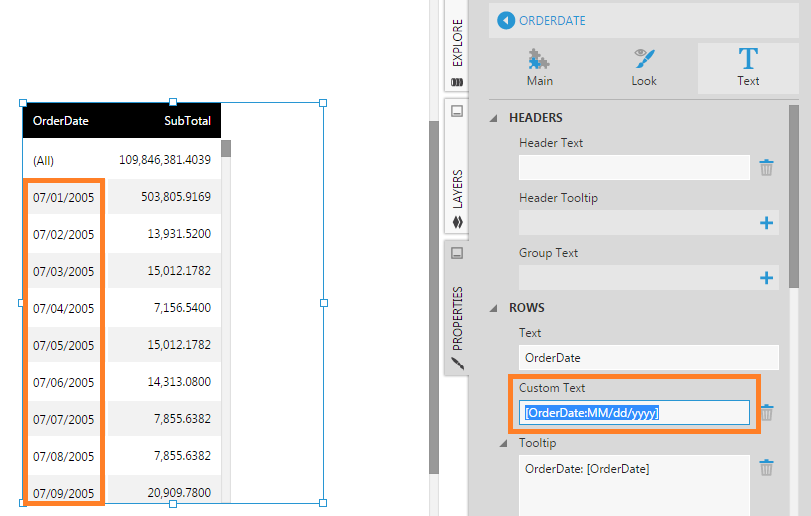The image size is (811, 516).
Task: Collapse the HEADERS section
Action: 494,118
